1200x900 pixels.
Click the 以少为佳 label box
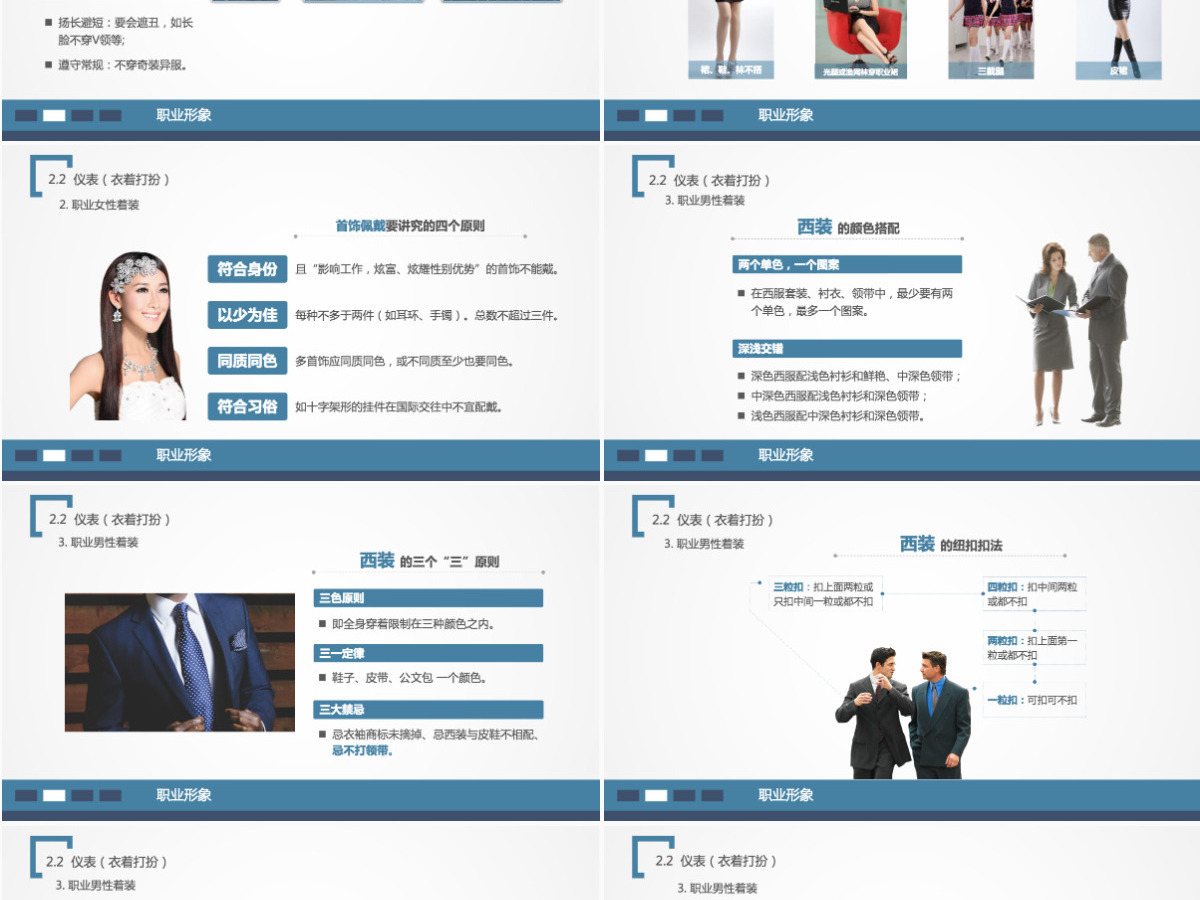pyautogui.click(x=248, y=315)
